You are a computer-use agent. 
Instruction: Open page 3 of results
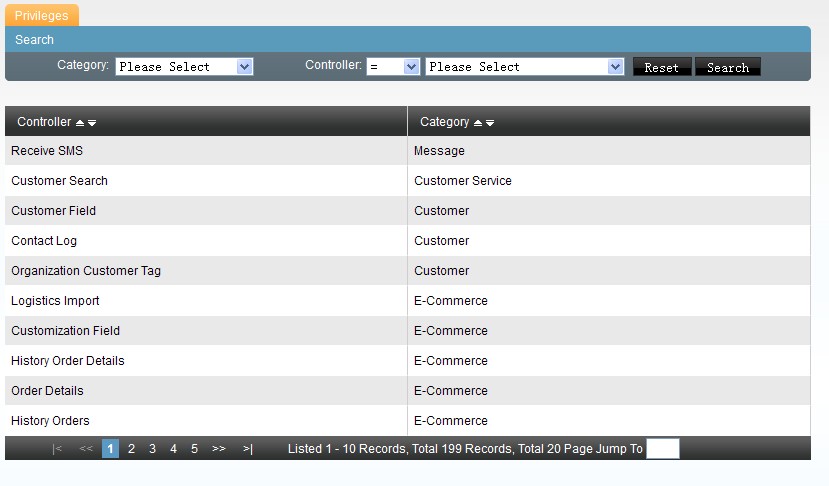pyautogui.click(x=152, y=449)
